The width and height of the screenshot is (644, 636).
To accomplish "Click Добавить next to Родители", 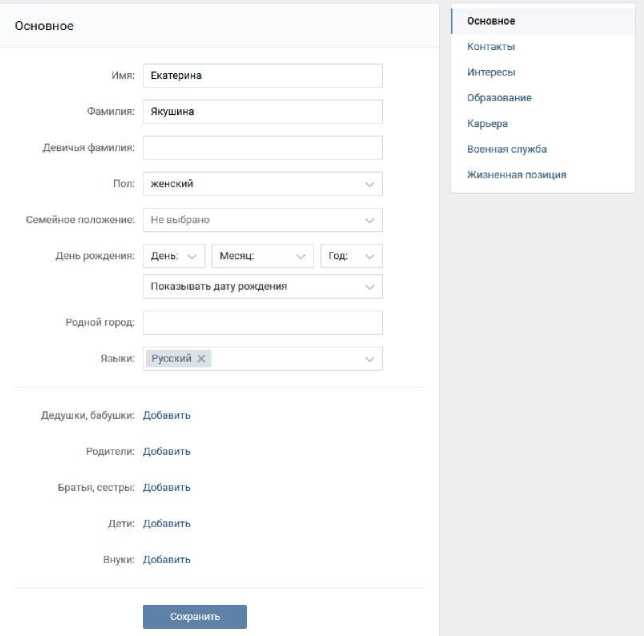I will pyautogui.click(x=167, y=452).
